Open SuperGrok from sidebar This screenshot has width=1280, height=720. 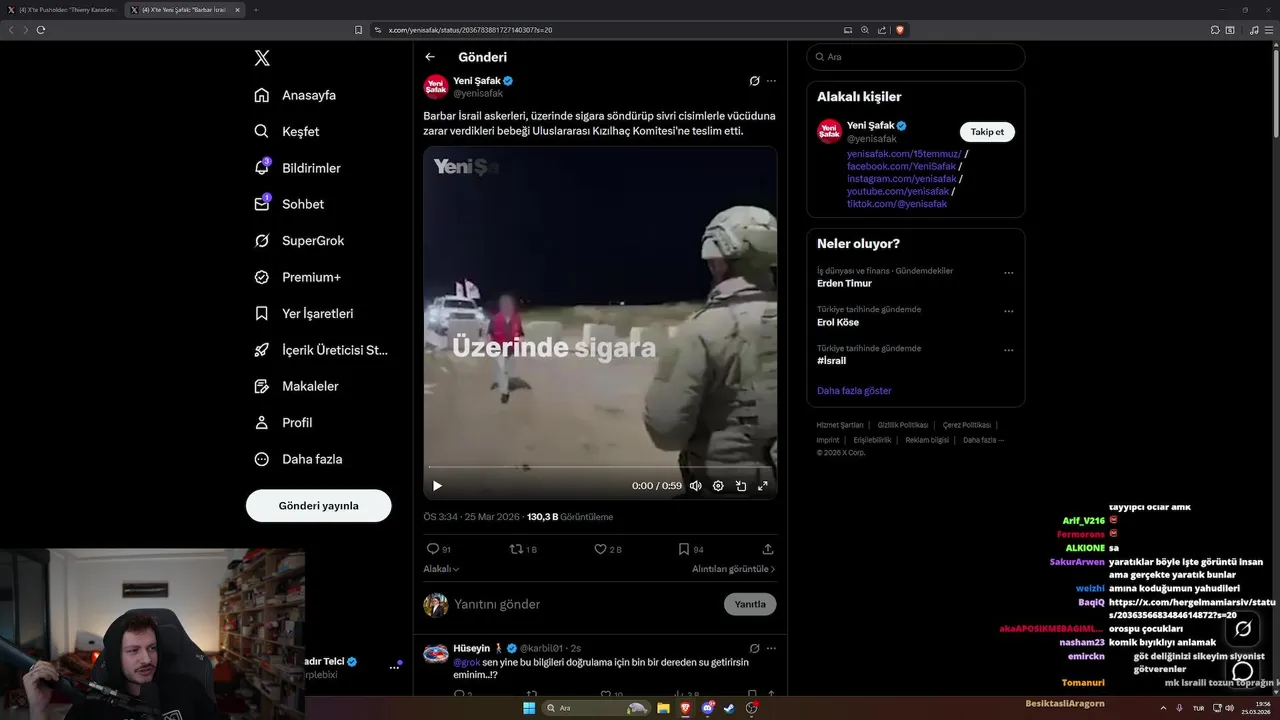299,240
